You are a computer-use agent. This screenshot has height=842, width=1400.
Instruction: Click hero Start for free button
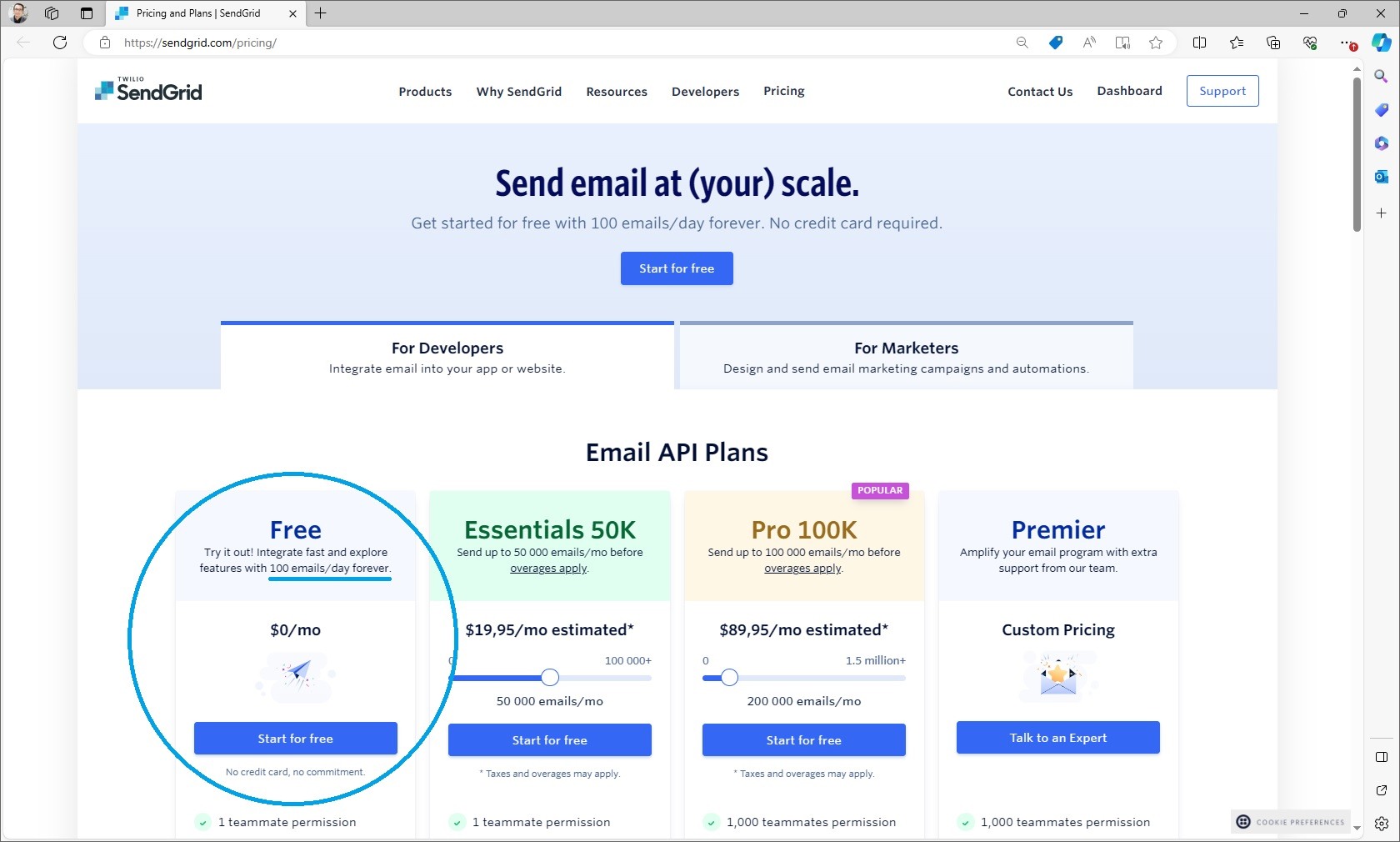pyautogui.click(x=677, y=268)
